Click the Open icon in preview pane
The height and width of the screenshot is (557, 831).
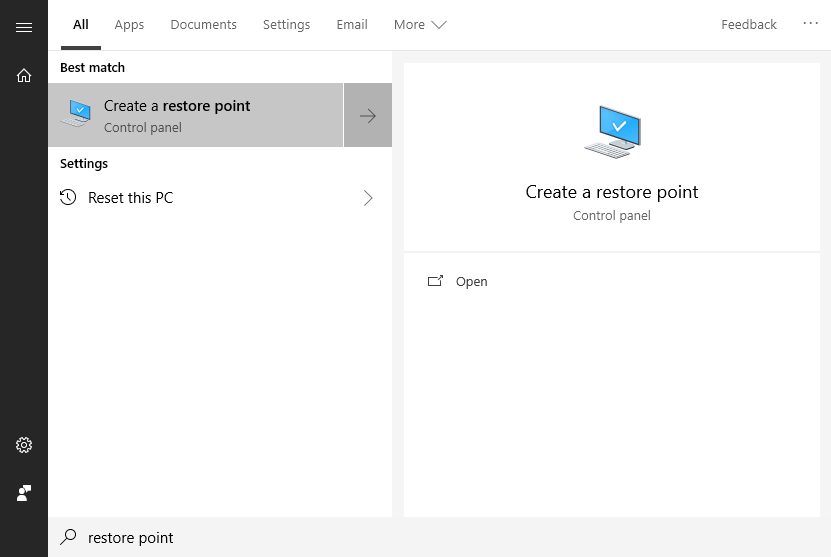435,281
